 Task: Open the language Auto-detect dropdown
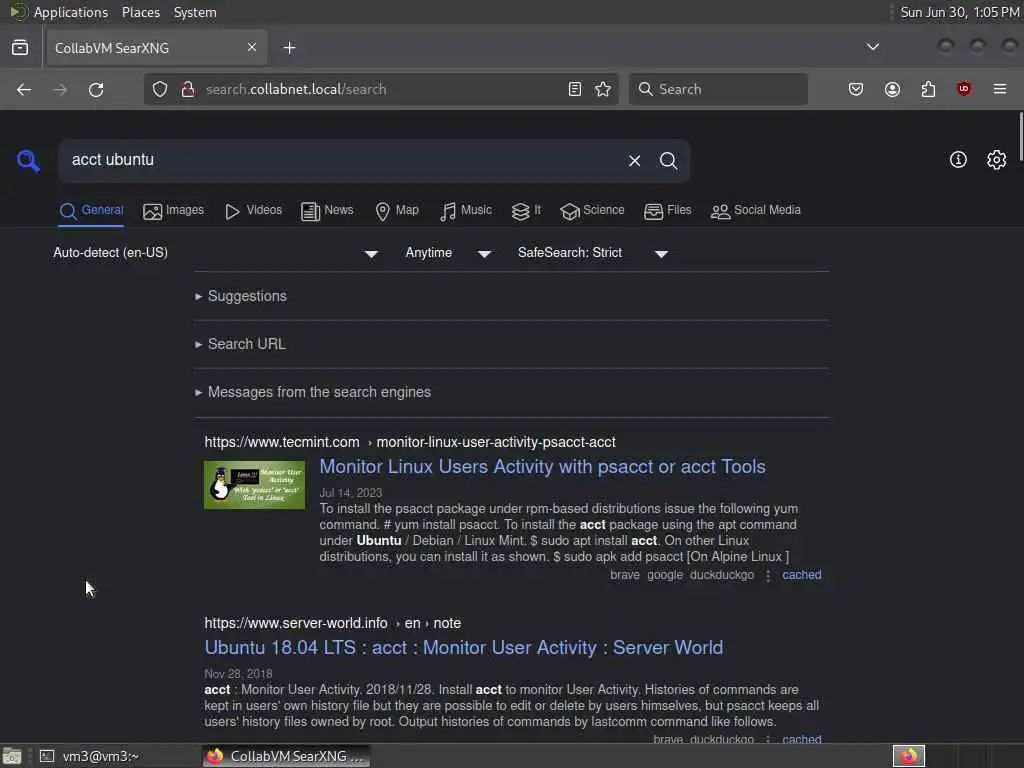tap(215, 253)
